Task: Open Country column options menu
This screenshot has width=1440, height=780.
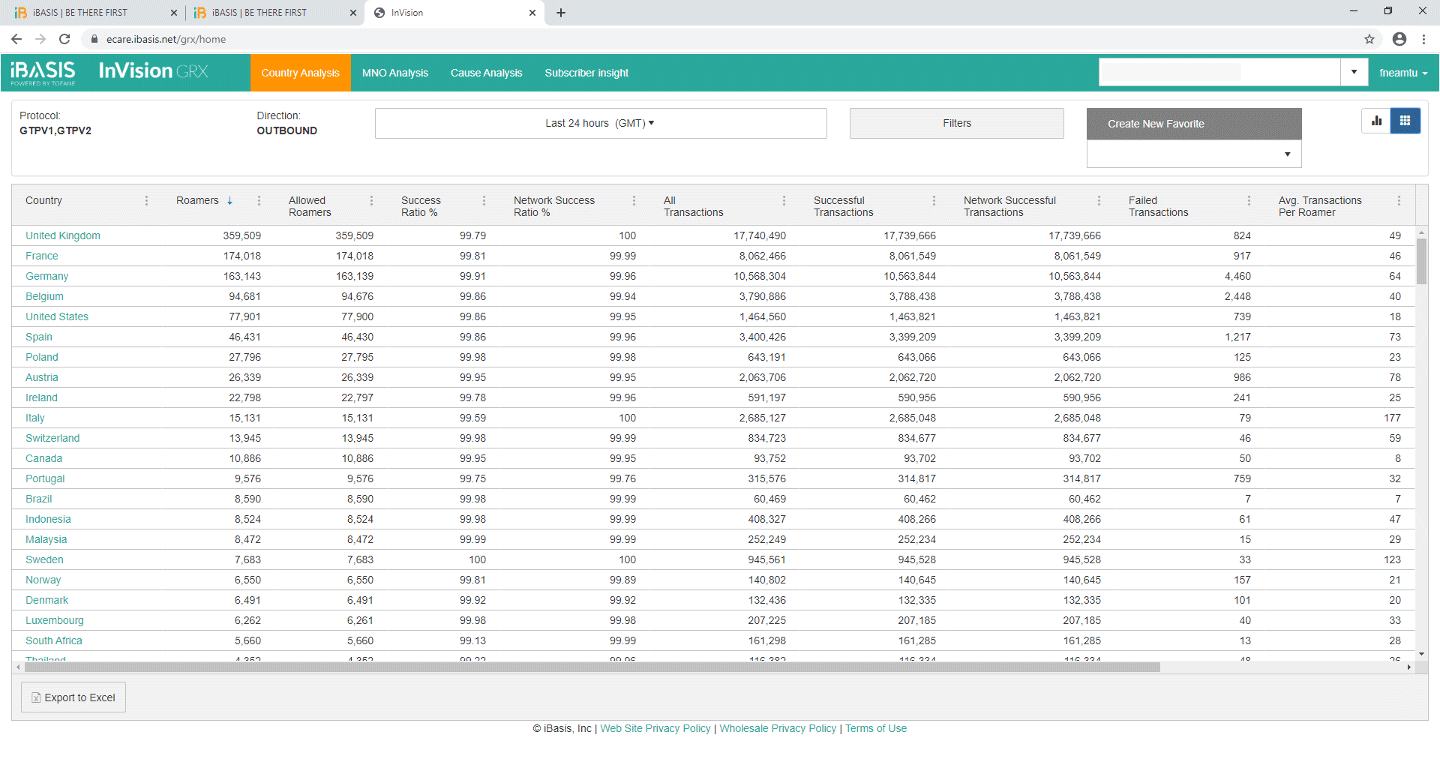Action: click(147, 201)
